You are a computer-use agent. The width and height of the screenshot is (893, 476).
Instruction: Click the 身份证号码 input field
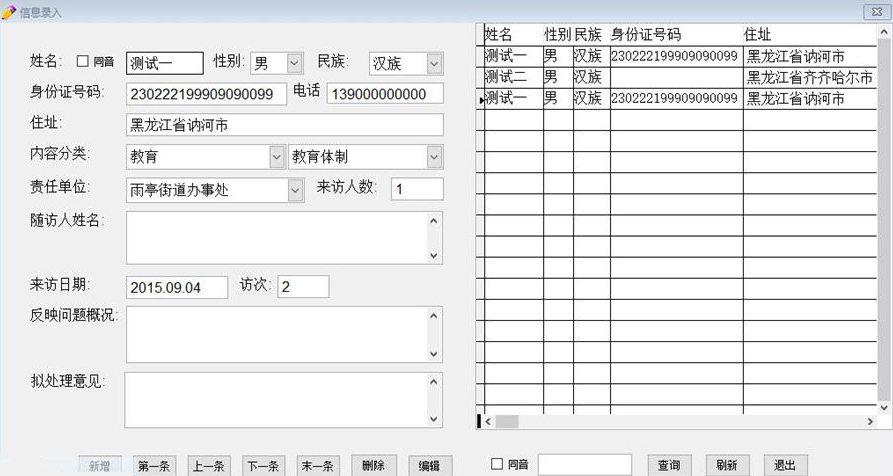tap(206, 94)
